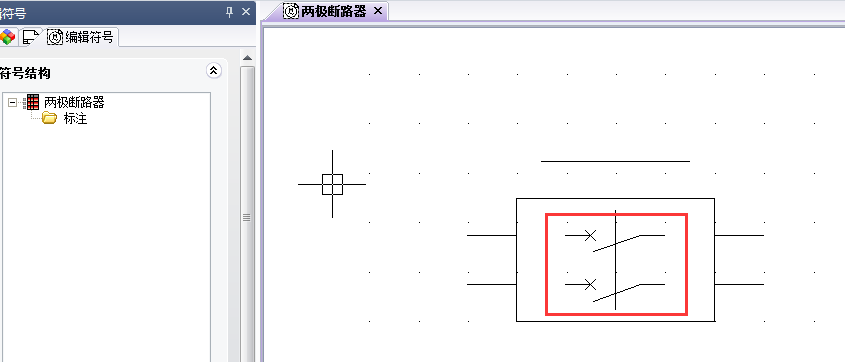Click the pin icon on the symbol panel
This screenshot has height=362, width=845.
click(230, 11)
